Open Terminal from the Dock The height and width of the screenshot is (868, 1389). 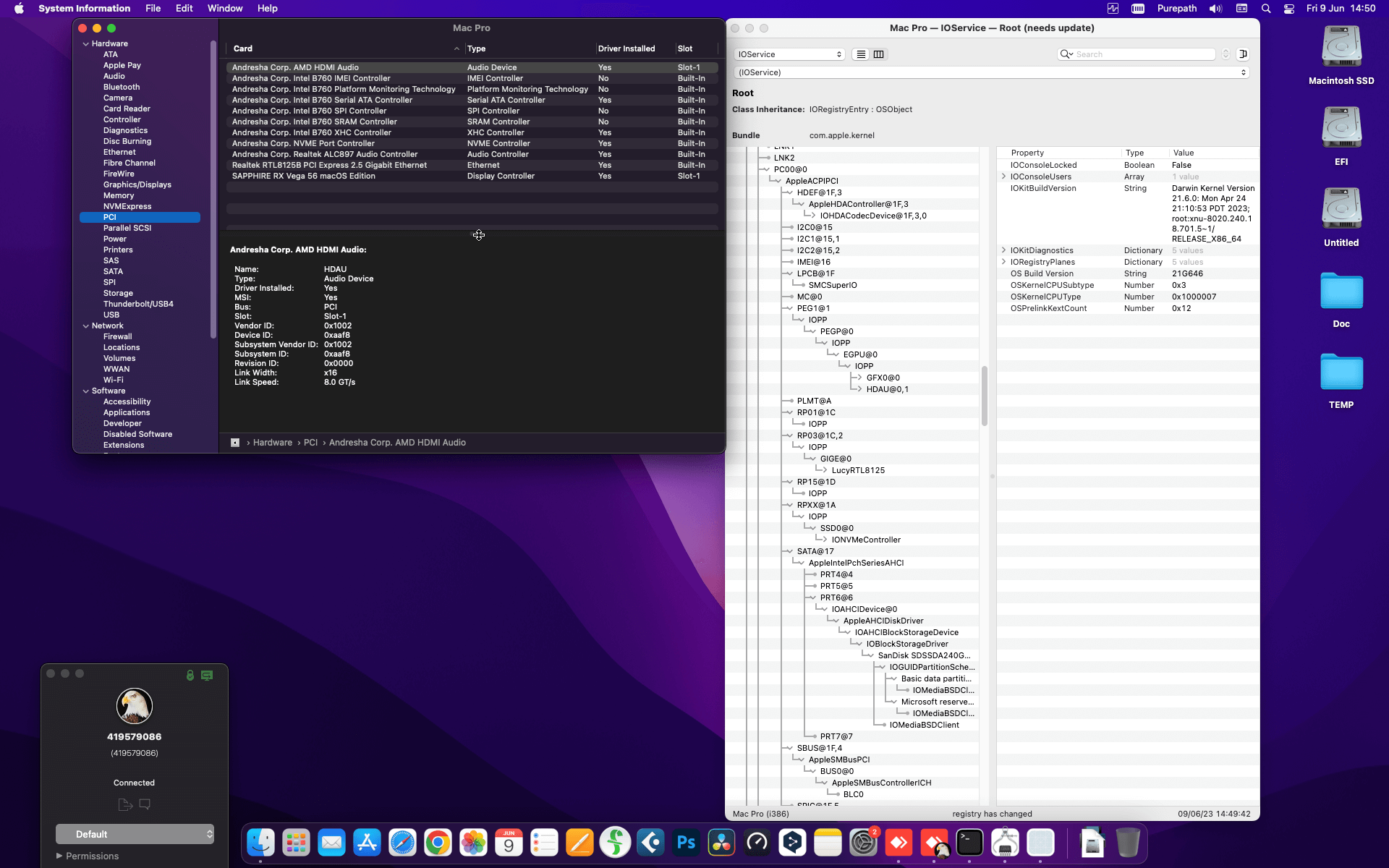click(969, 843)
